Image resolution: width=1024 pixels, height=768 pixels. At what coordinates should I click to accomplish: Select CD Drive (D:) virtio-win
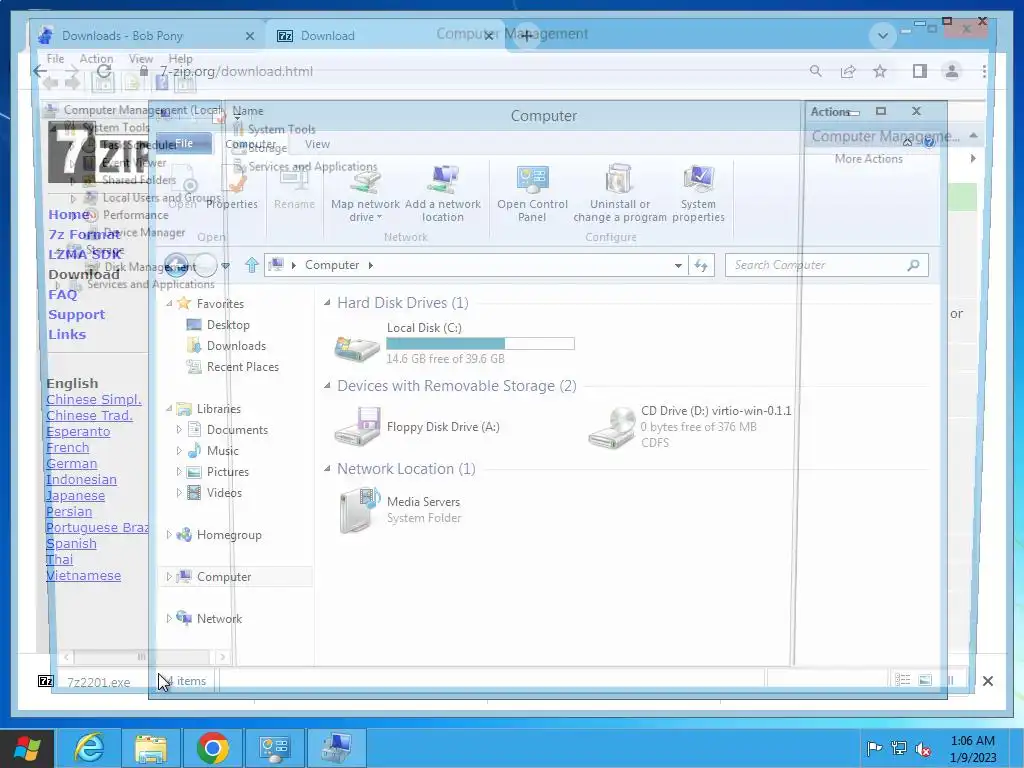689,426
